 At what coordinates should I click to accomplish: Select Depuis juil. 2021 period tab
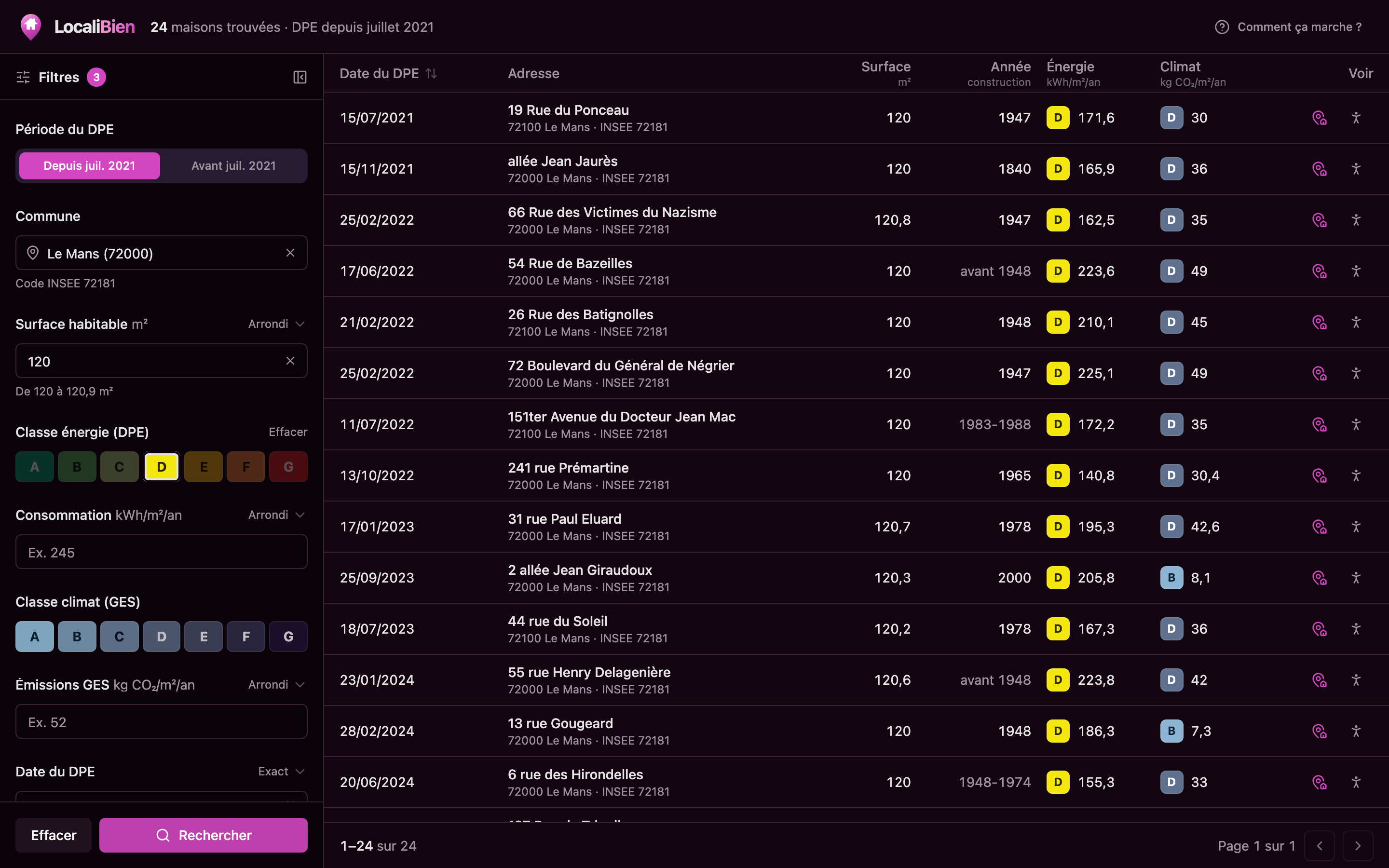tap(90, 165)
